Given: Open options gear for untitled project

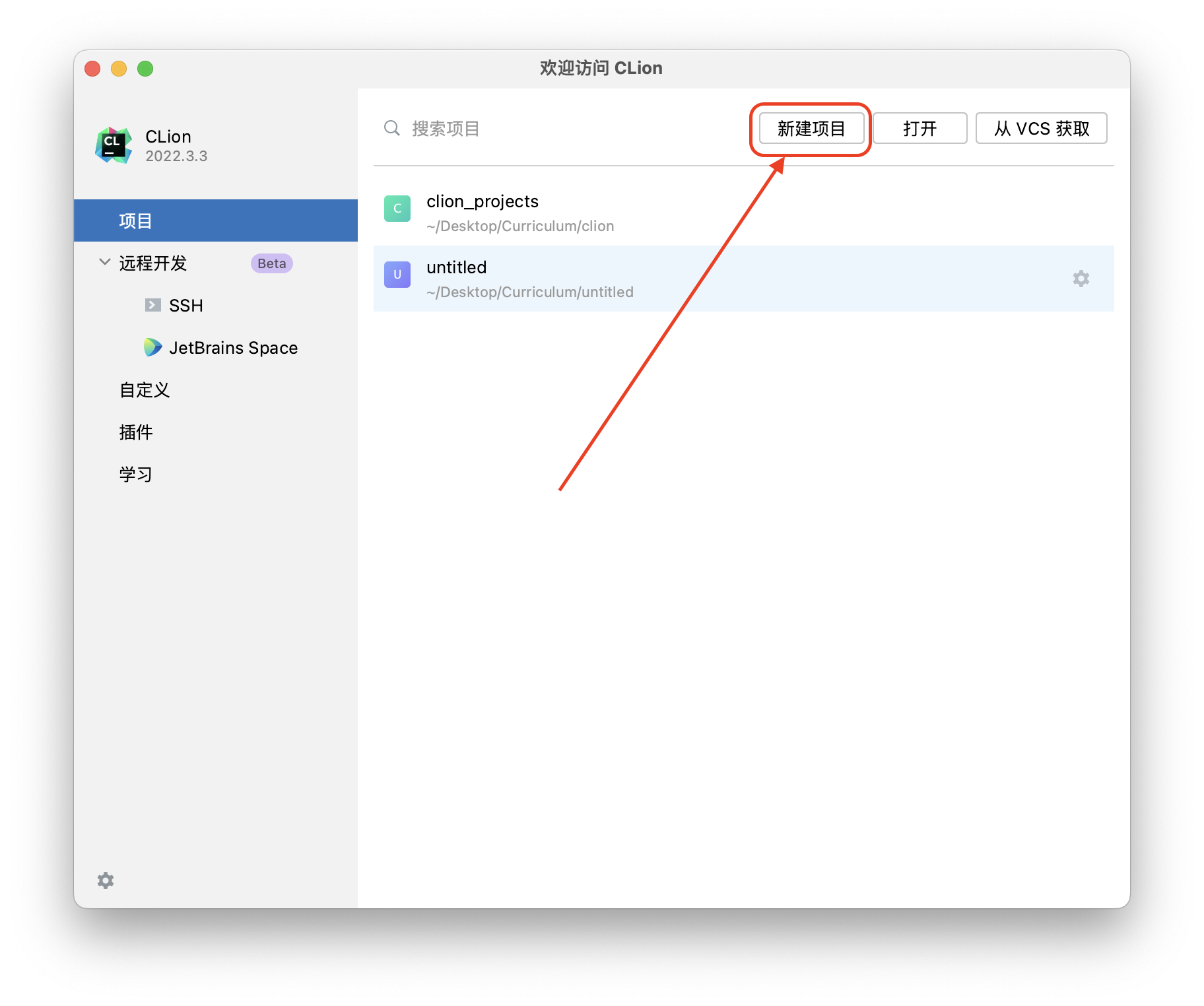Looking at the screenshot, I should tap(1081, 279).
